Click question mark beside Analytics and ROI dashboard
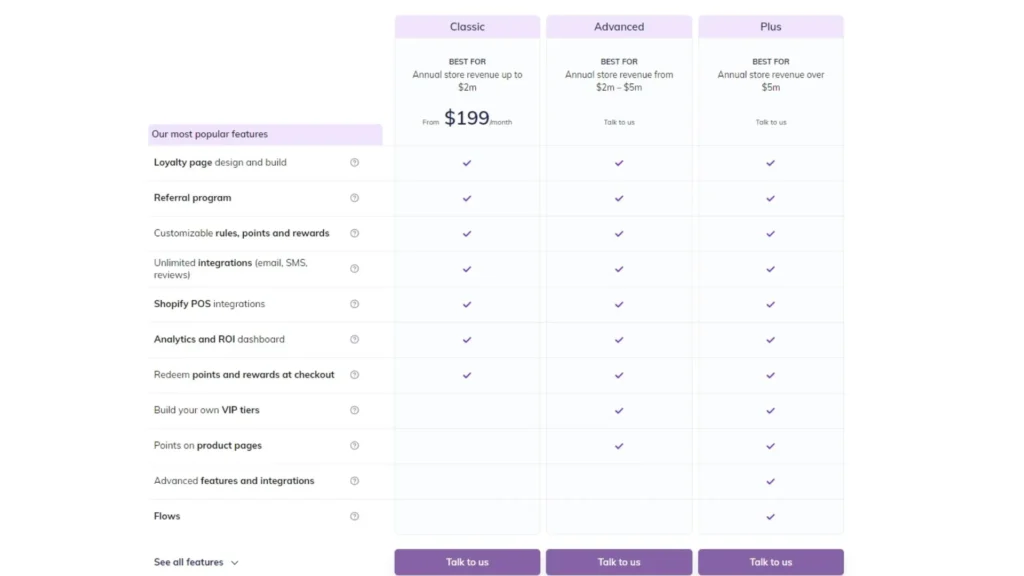The width and height of the screenshot is (1024, 576). [x=354, y=339]
